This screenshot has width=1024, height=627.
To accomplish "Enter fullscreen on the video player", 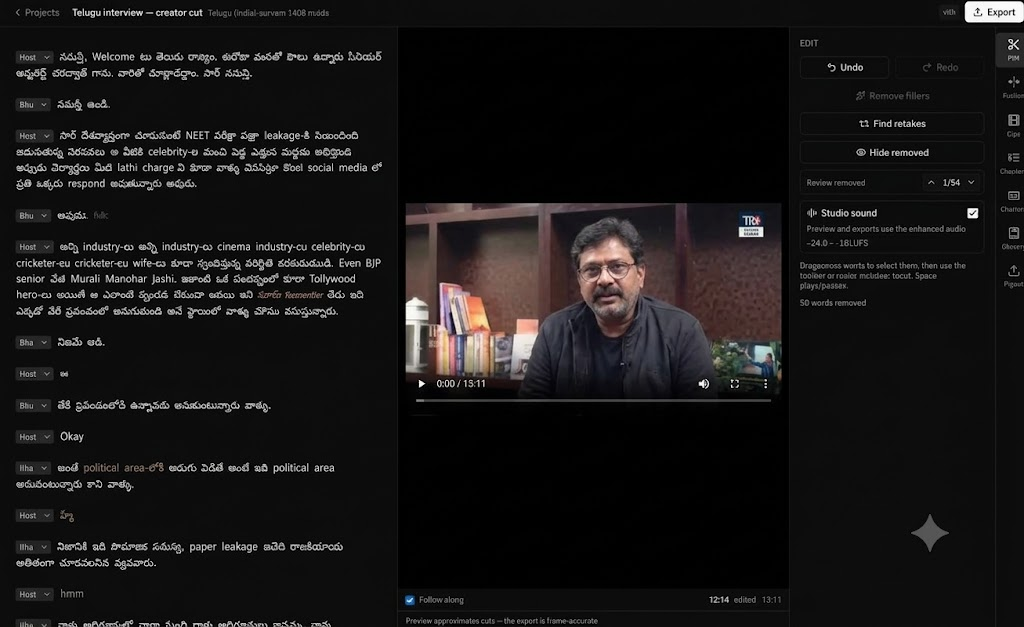I will pos(734,383).
